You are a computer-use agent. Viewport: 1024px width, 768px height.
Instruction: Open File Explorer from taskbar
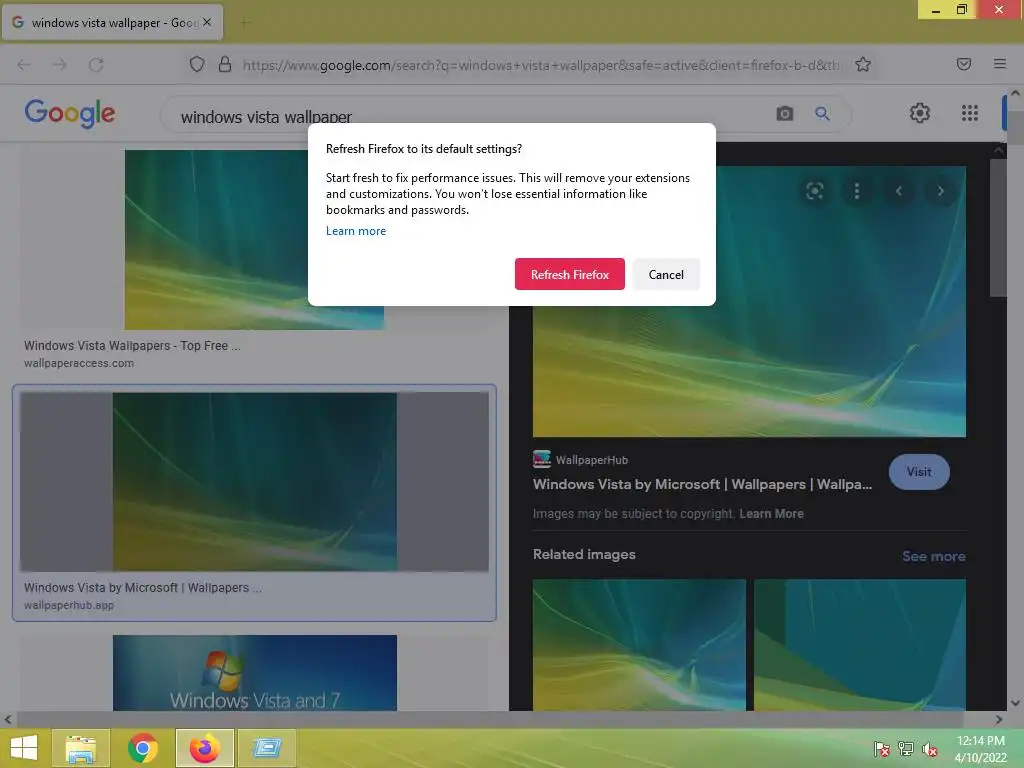(80, 748)
